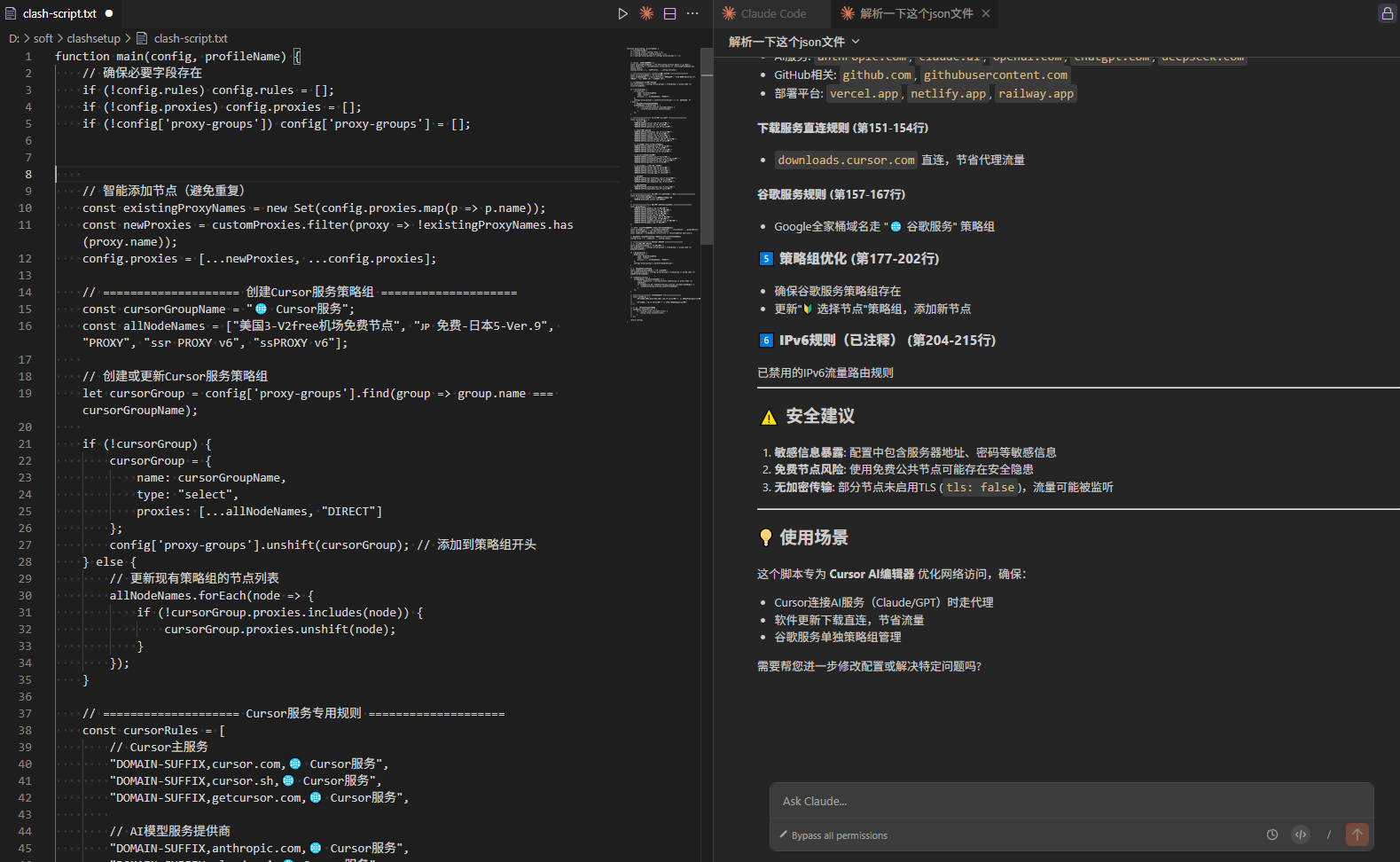Click the code minimap overview

coord(662,184)
